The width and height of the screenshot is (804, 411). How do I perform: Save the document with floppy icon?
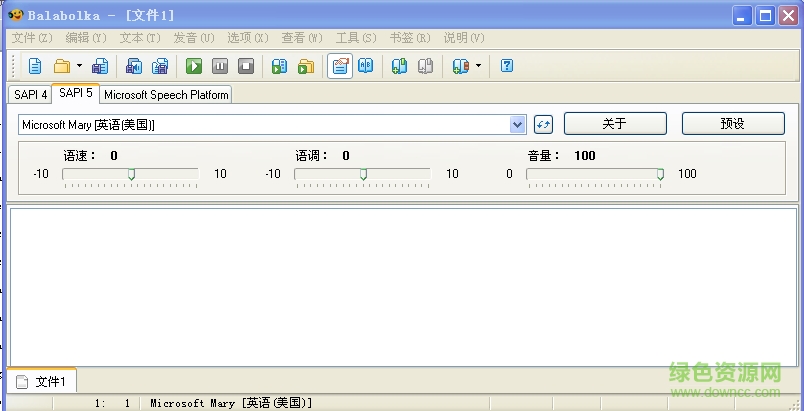click(x=99, y=66)
